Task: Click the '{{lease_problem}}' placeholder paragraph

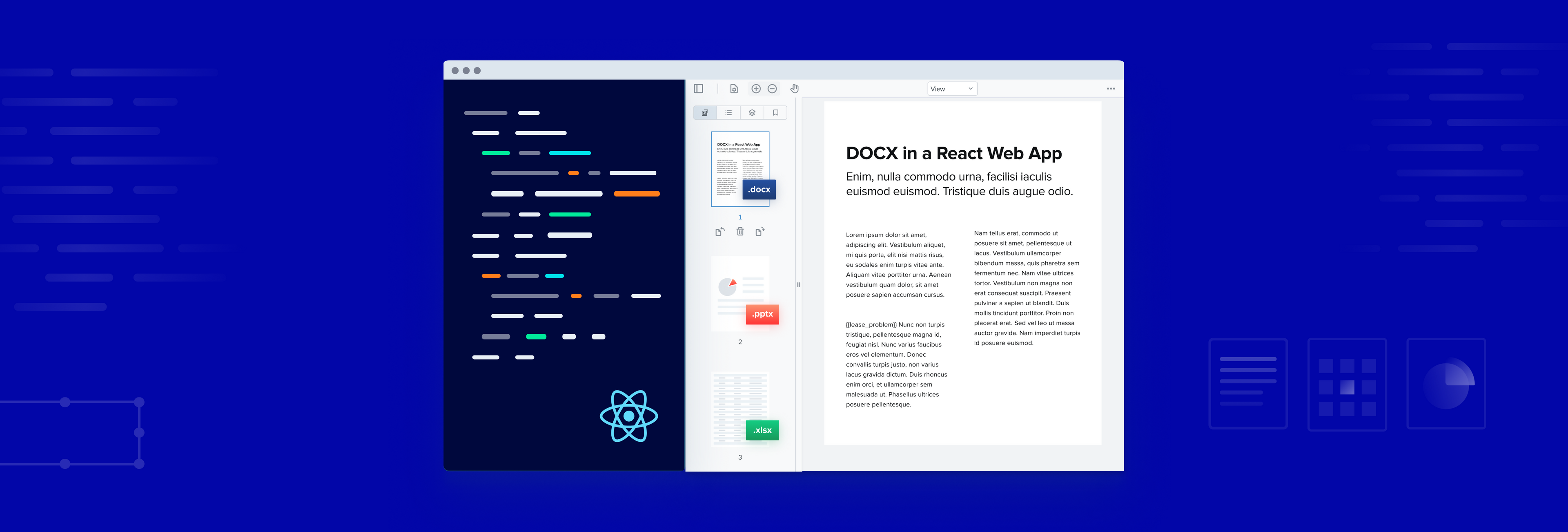Action: point(897,364)
